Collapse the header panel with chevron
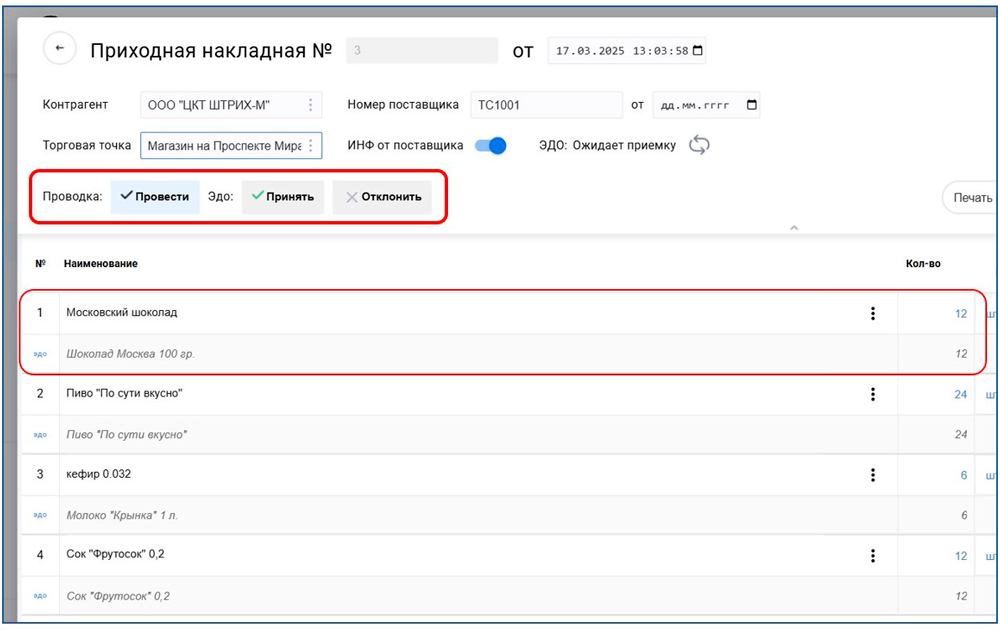1000x630 pixels. [x=794, y=228]
